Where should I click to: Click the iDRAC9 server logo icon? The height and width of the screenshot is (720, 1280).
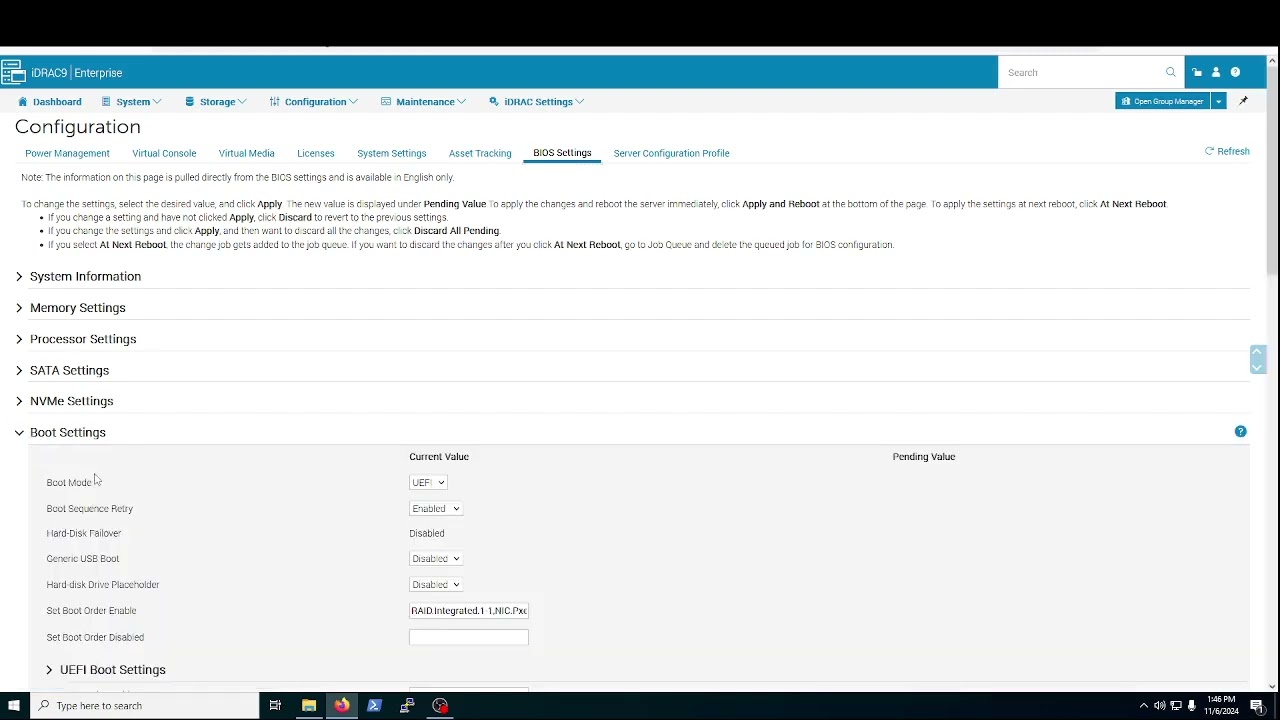coord(13,72)
